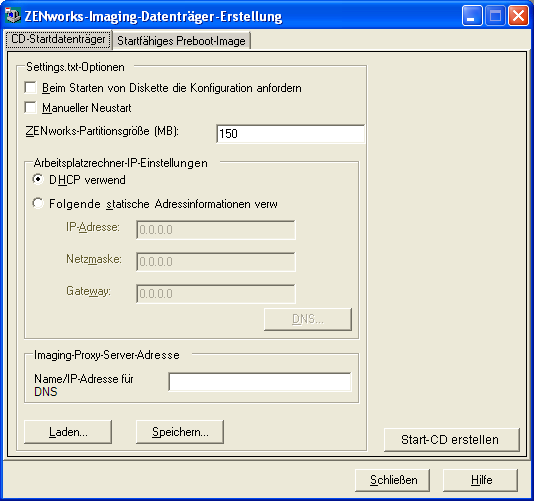Click the Gateway input field

point(216,293)
